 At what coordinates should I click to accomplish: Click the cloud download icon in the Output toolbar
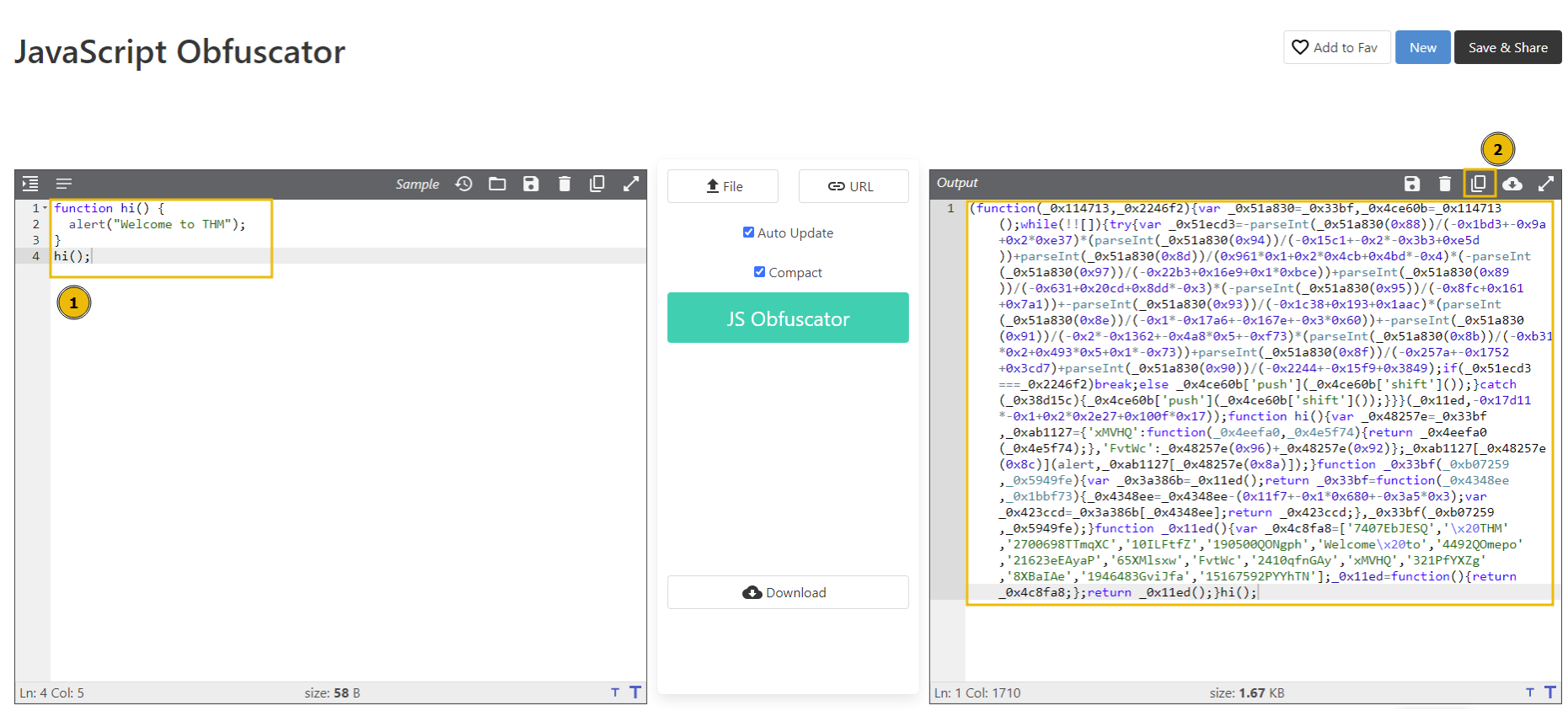point(1512,184)
